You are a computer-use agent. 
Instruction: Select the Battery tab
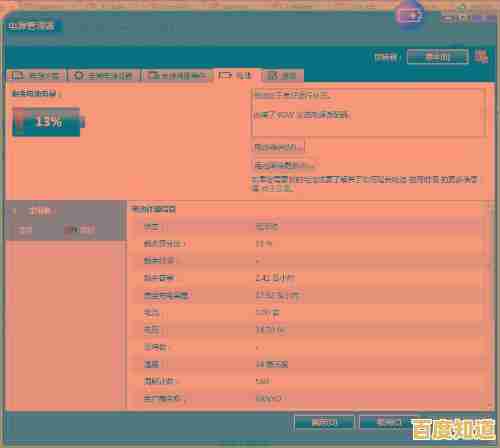click(236, 76)
